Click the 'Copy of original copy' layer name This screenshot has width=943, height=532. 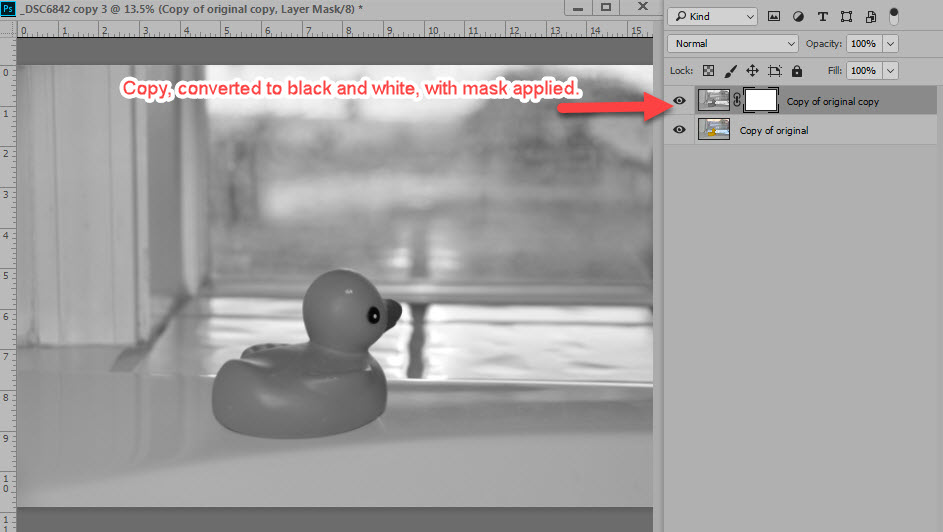[832, 102]
